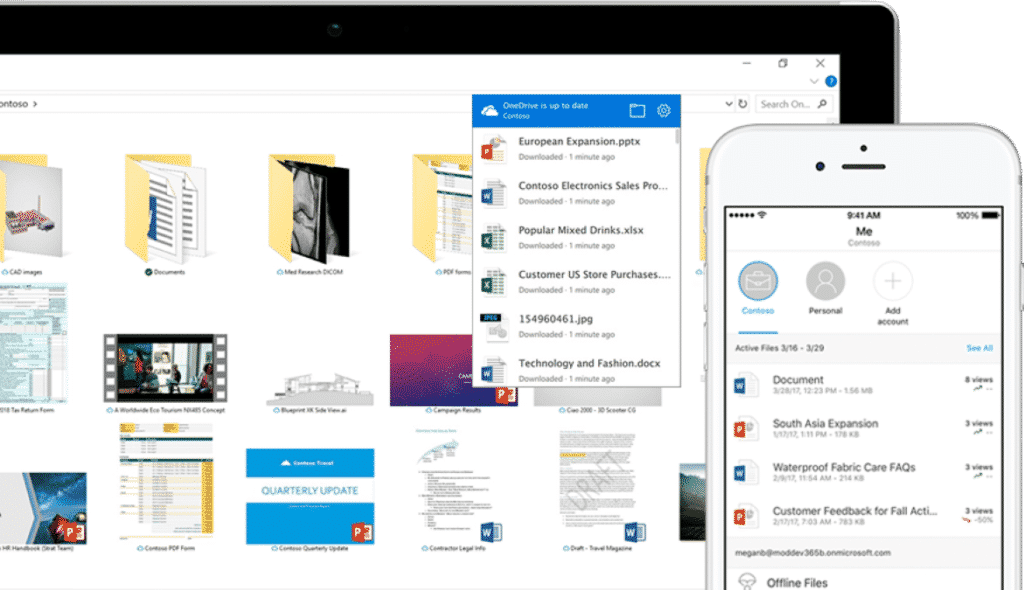Tap Offline Files on the phone
Image resolution: width=1024 pixels, height=590 pixels.
[797, 582]
